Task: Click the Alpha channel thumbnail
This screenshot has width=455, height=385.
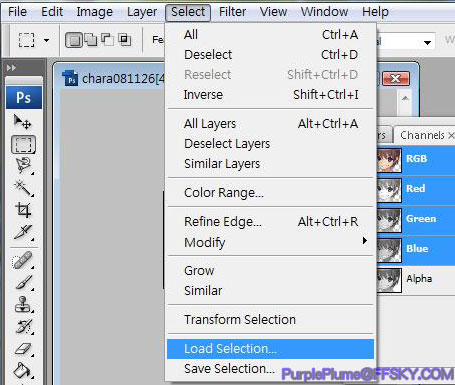Action: click(x=389, y=280)
